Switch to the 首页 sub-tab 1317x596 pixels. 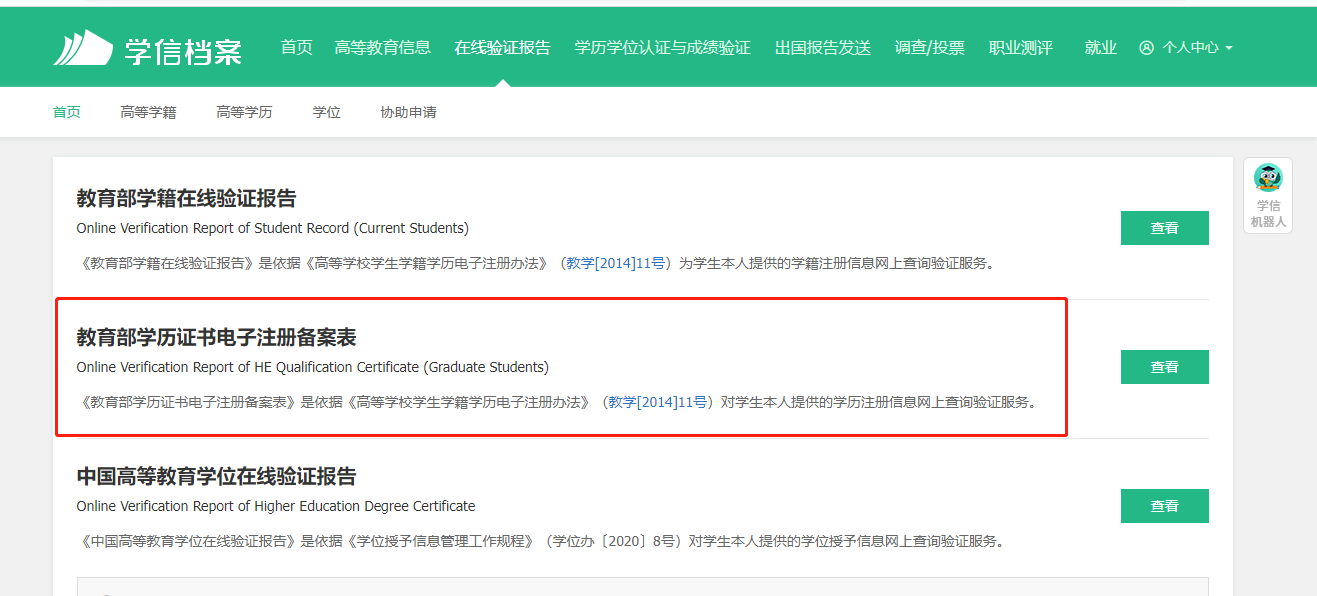tap(67, 112)
